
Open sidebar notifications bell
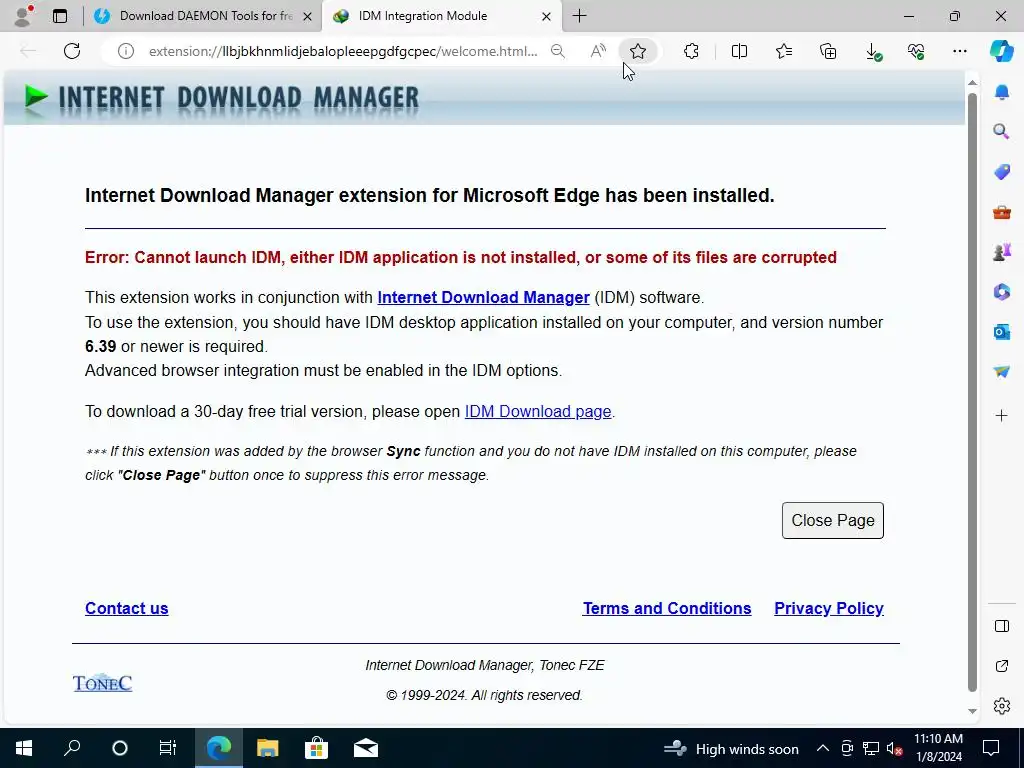coord(1002,92)
